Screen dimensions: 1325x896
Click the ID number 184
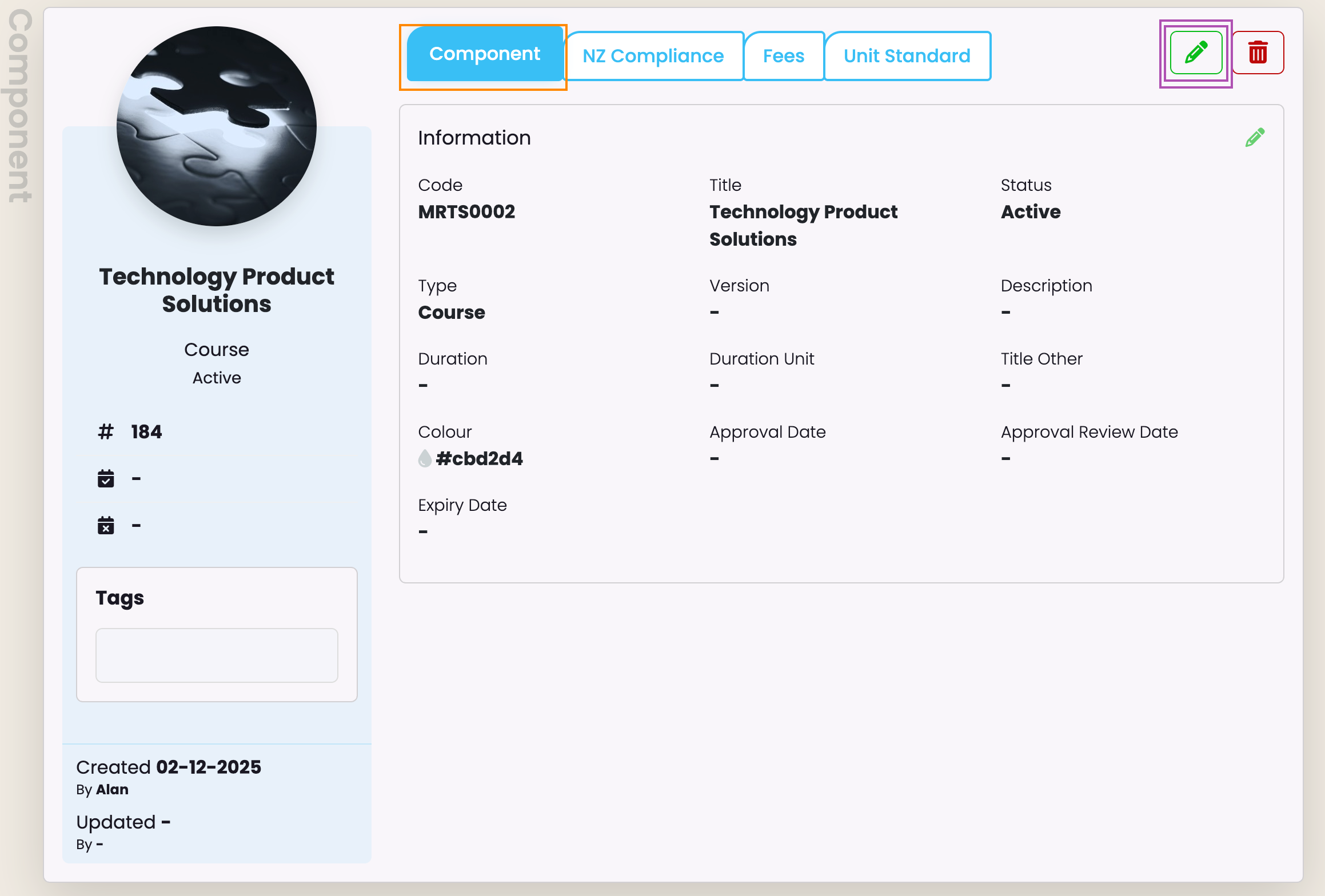146,431
